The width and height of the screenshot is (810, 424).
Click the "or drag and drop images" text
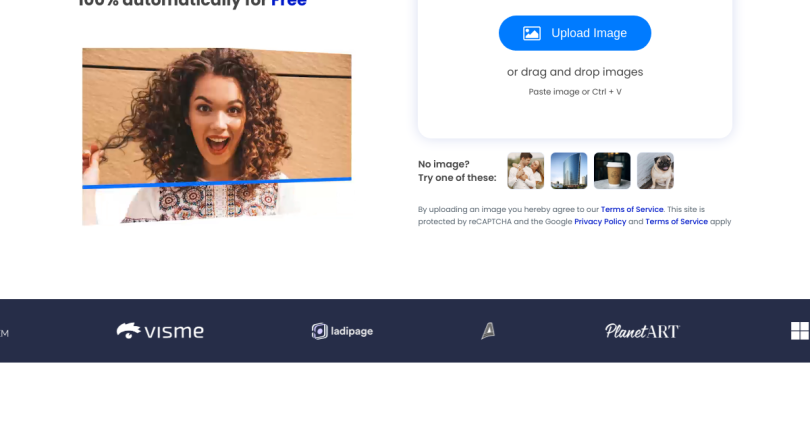[575, 72]
